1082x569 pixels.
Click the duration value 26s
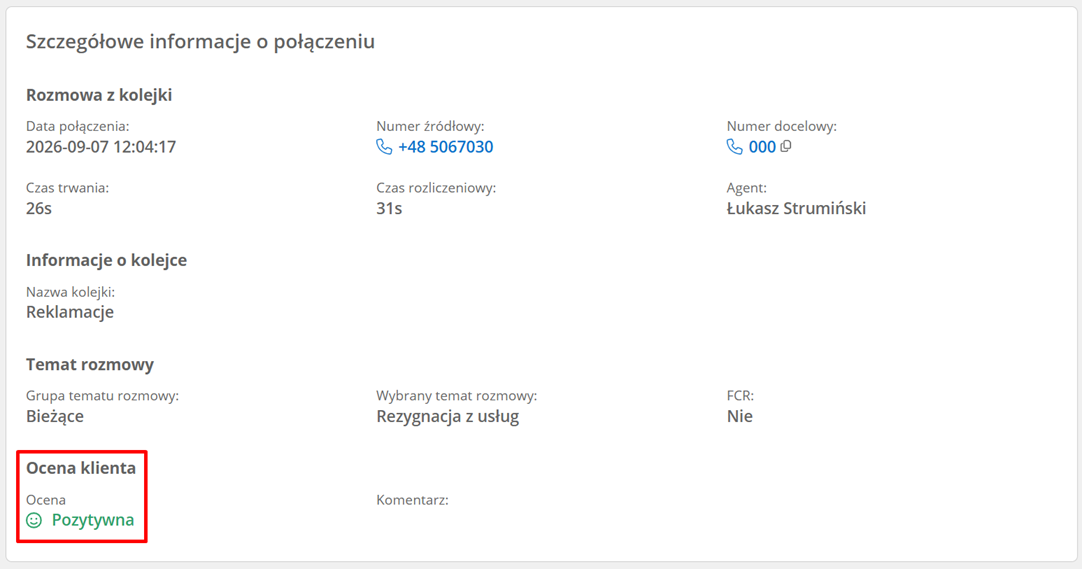coord(39,208)
